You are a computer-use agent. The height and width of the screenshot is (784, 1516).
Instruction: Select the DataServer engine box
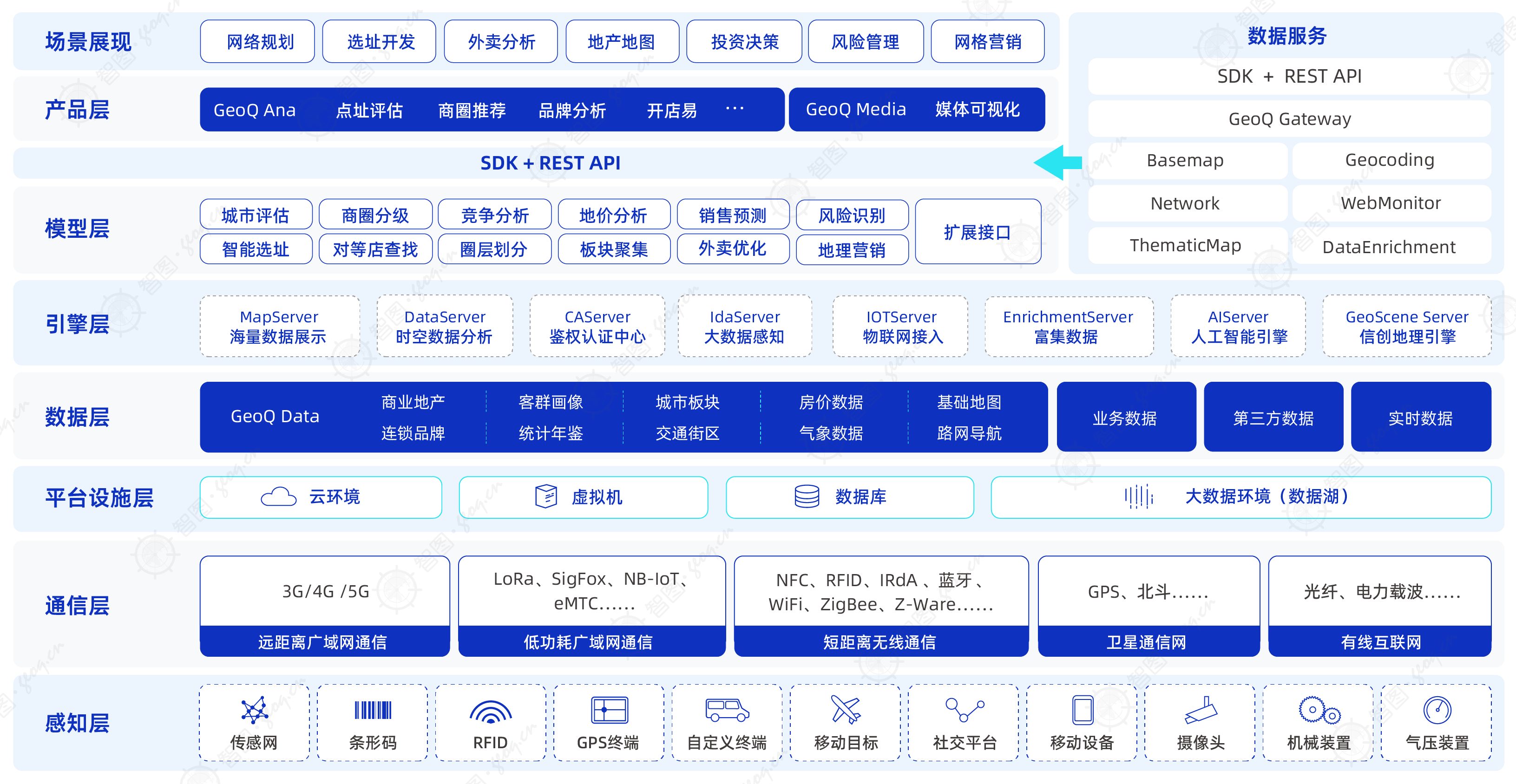(445, 327)
